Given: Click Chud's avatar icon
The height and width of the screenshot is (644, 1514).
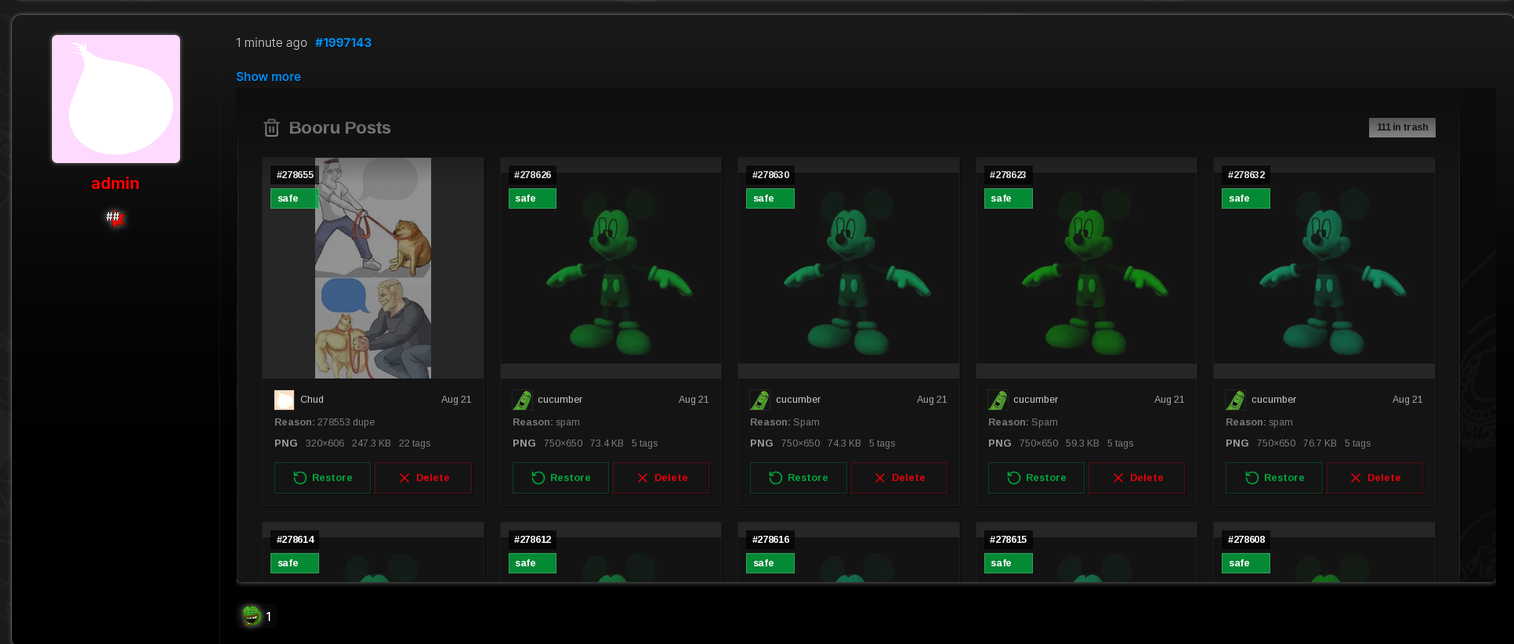Looking at the screenshot, I should point(284,400).
